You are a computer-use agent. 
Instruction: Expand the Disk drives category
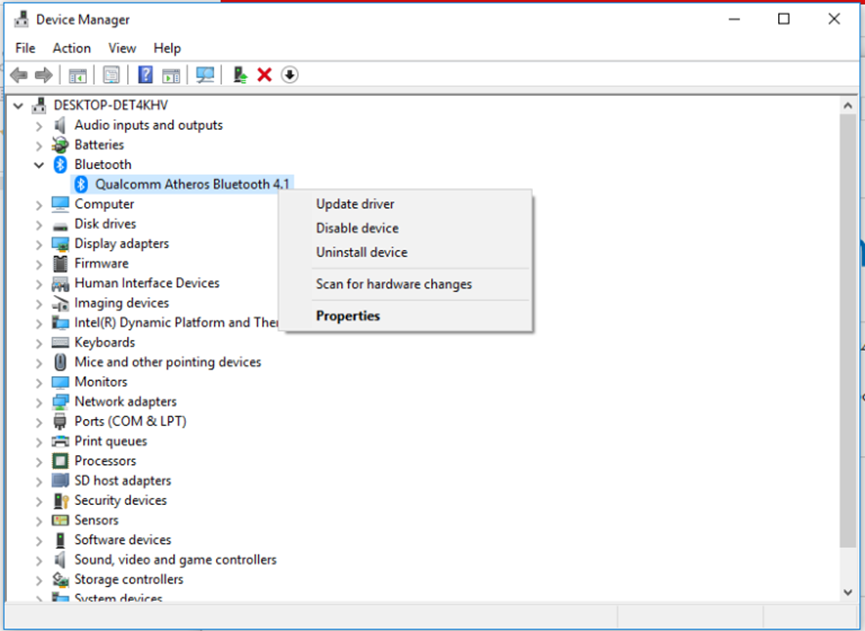click(39, 224)
